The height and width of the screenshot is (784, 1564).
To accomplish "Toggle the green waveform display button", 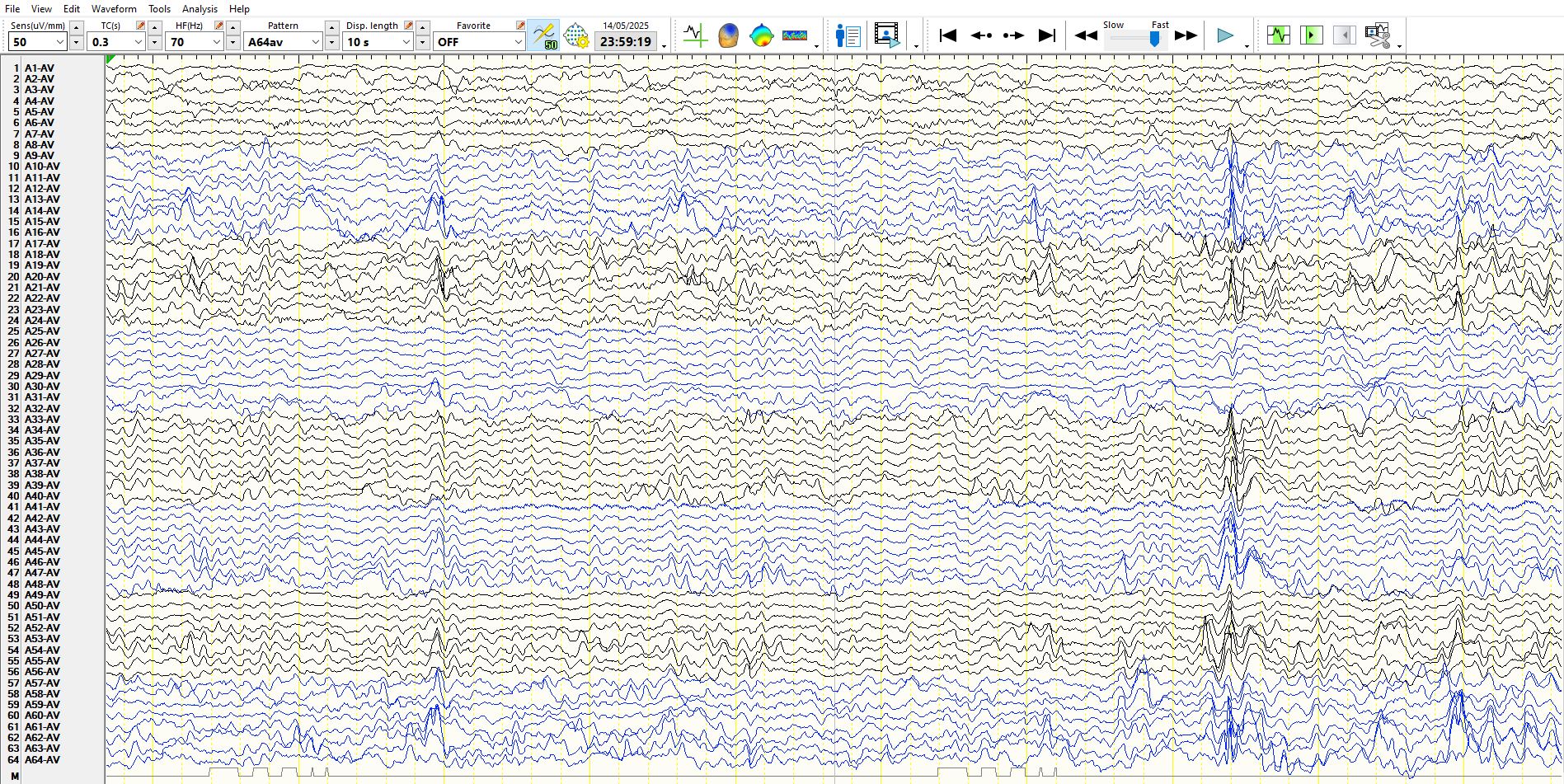I will pos(1278,35).
